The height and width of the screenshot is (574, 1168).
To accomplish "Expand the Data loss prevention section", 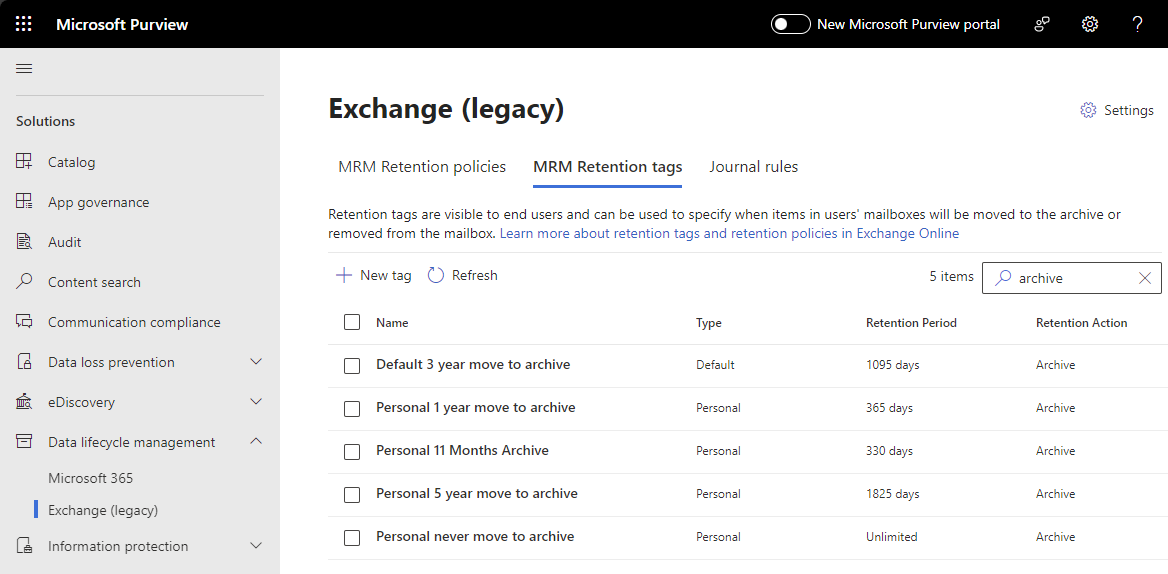I will (256, 362).
